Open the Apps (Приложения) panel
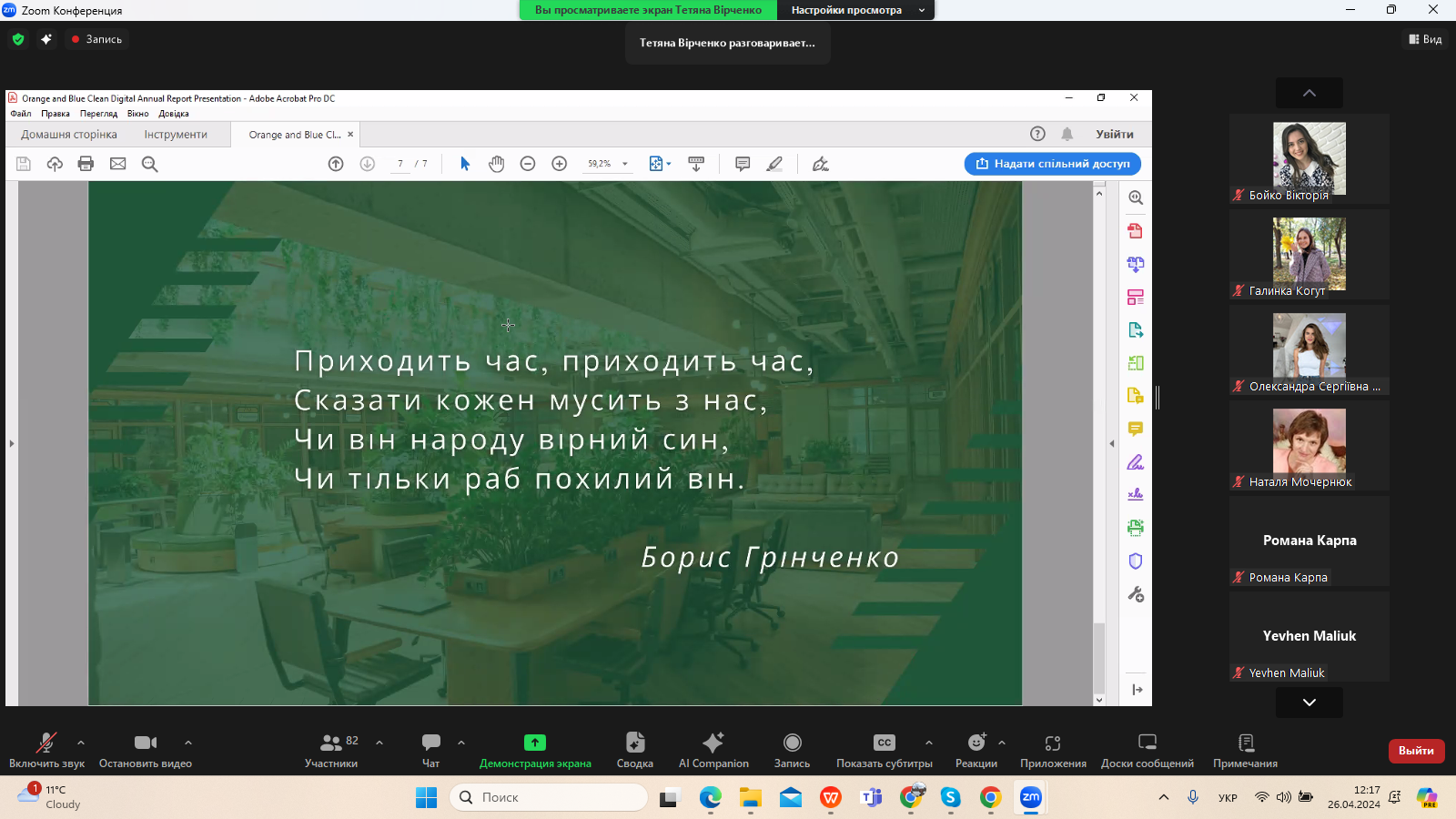 coord(1053,750)
